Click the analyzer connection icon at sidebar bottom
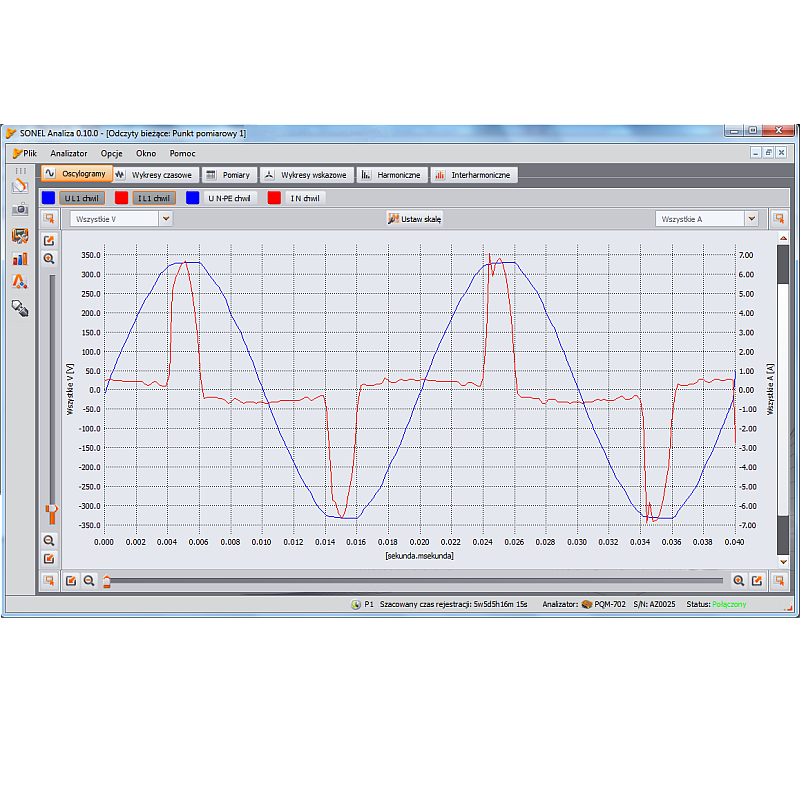Screen dimensions: 800x800 point(20,307)
